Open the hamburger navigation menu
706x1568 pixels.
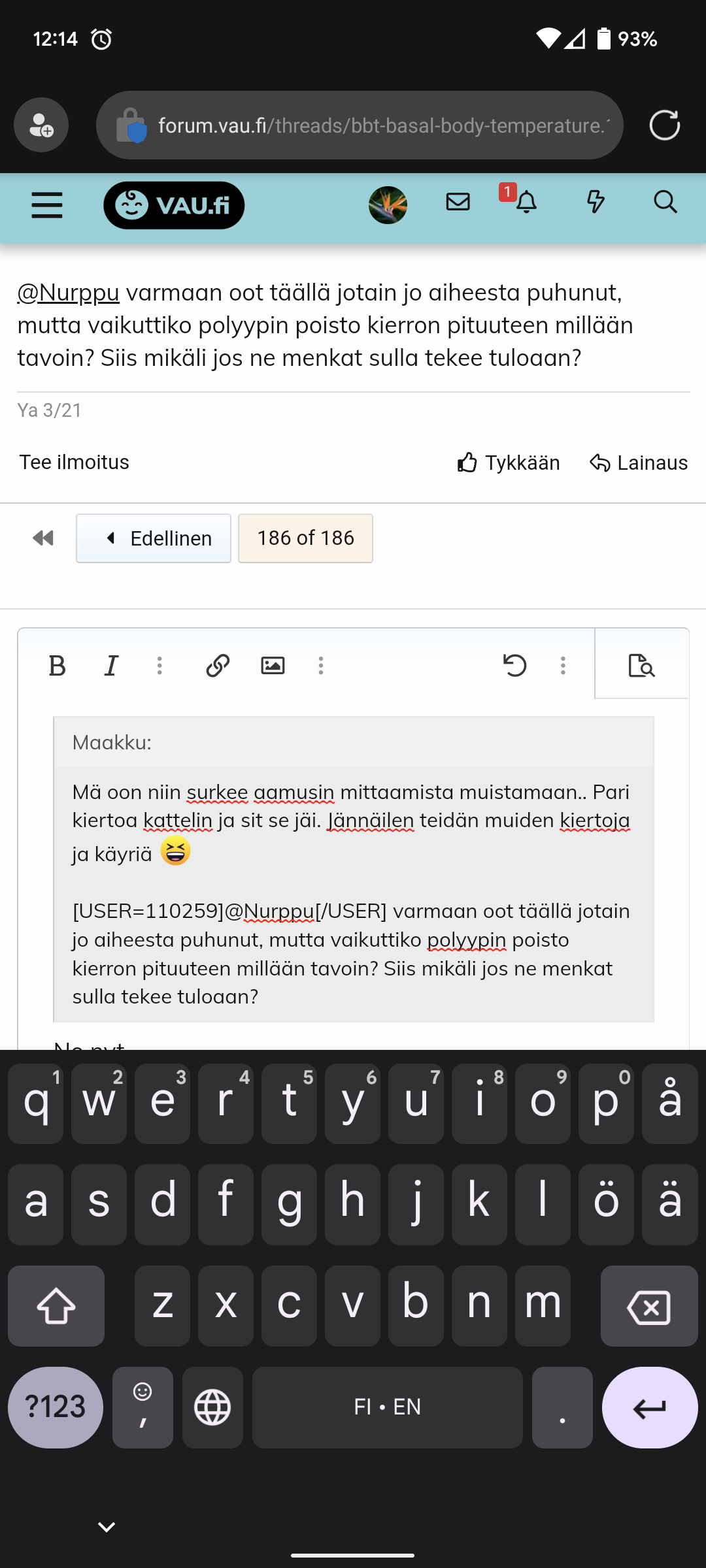click(x=47, y=205)
